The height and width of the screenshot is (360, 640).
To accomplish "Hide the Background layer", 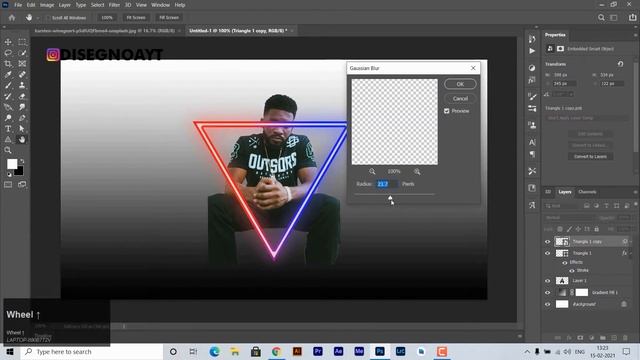I will pos(548,304).
